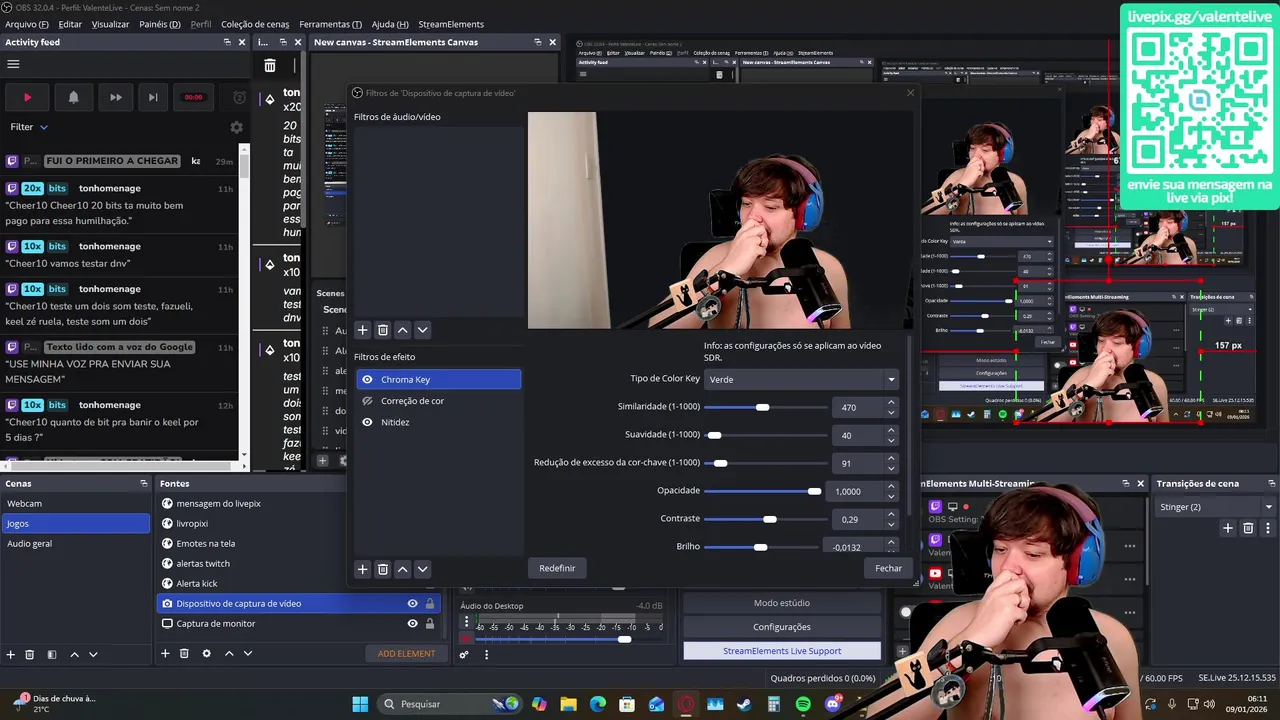Viewport: 1280px width, 720px height.
Task: Open the StreamElements menu
Action: [451, 24]
